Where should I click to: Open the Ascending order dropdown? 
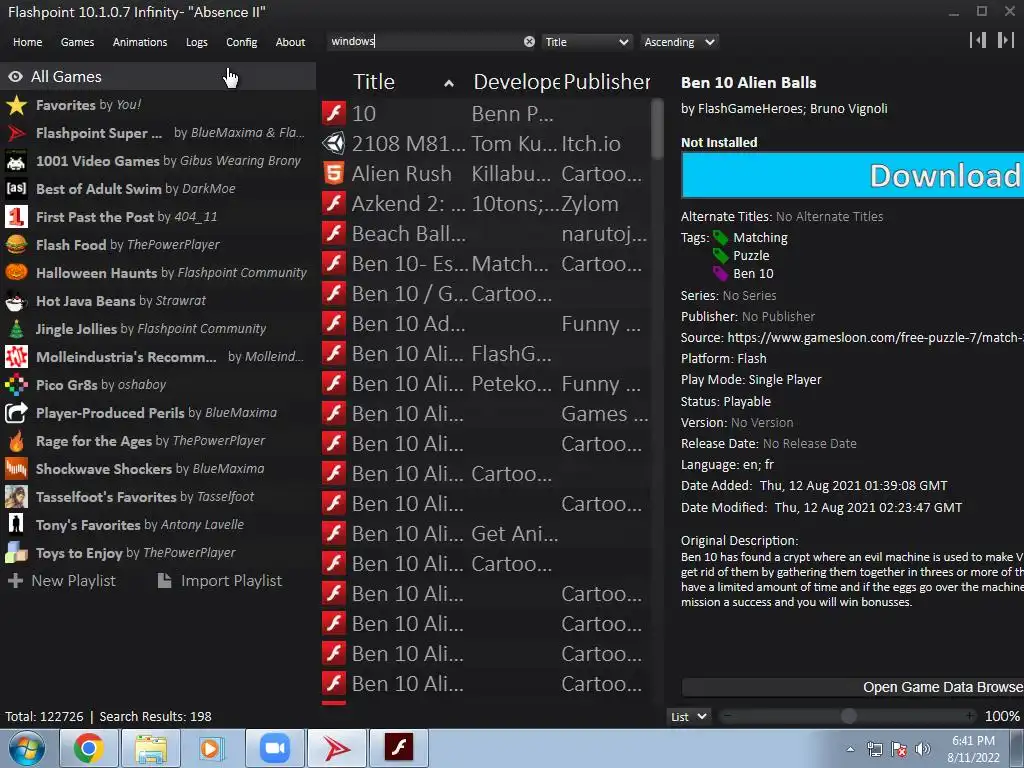[x=679, y=42]
